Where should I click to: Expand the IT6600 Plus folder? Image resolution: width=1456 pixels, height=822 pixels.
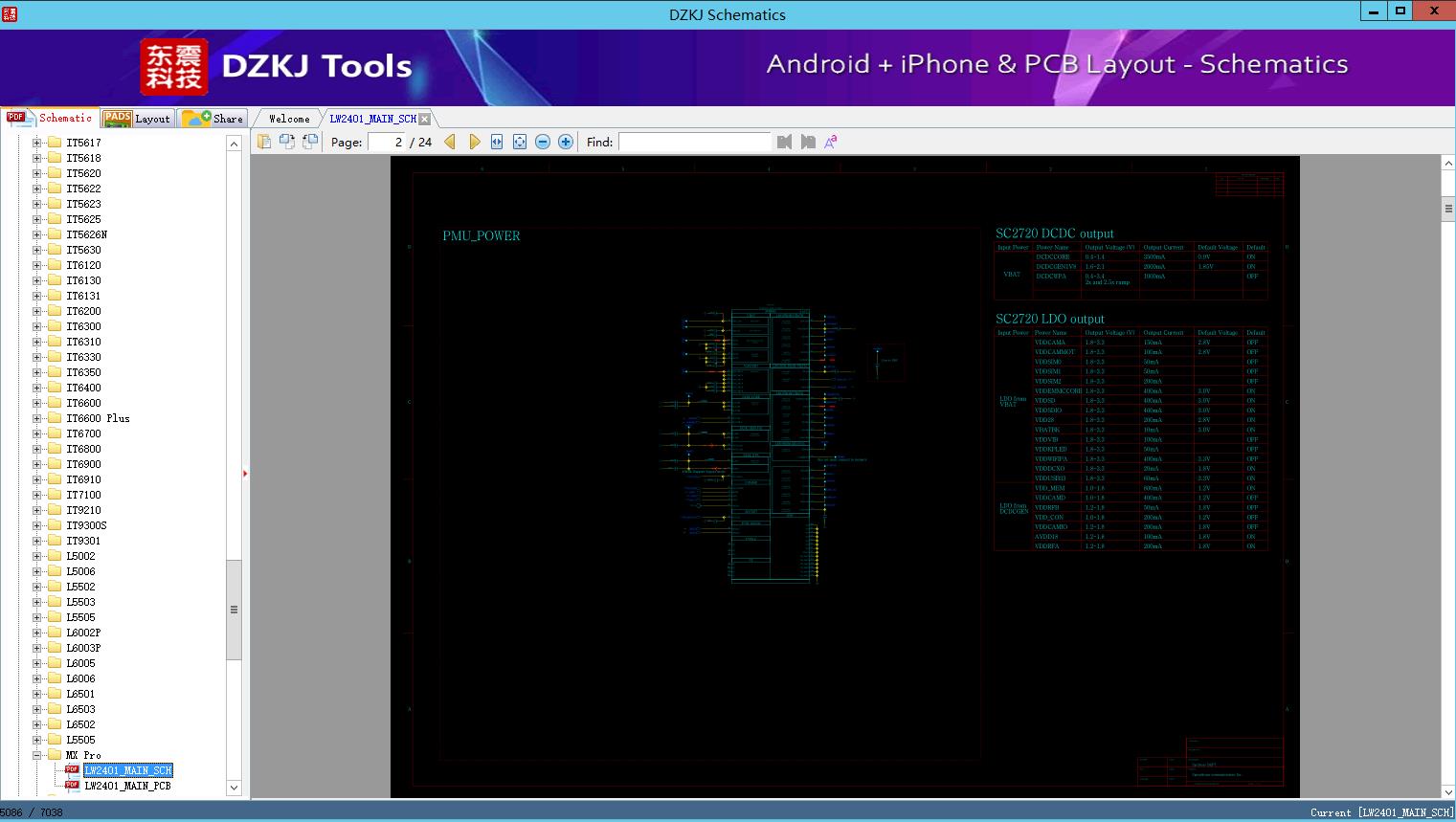tap(37, 418)
